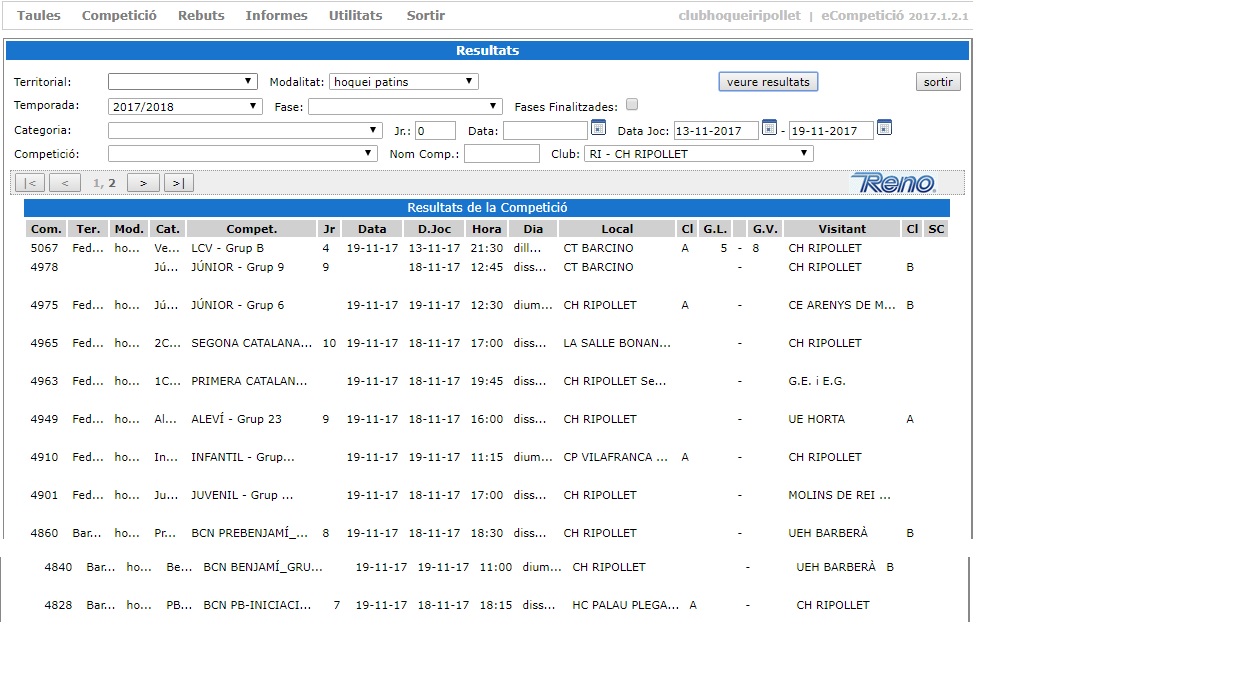Click CP VILAFRANCA local team cell
Image resolution: width=1239 pixels, height=697 pixels.
(x=615, y=457)
